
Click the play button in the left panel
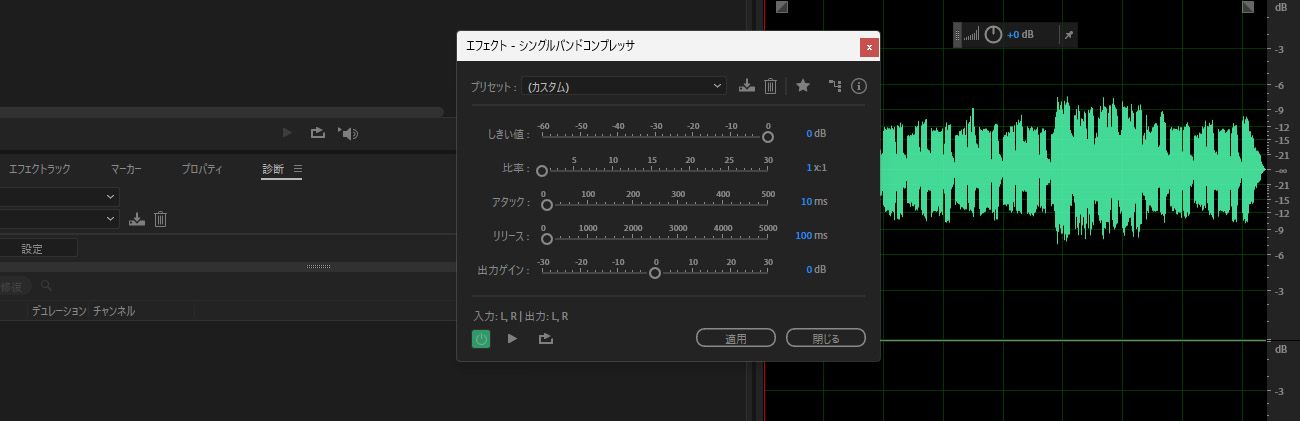pos(287,132)
